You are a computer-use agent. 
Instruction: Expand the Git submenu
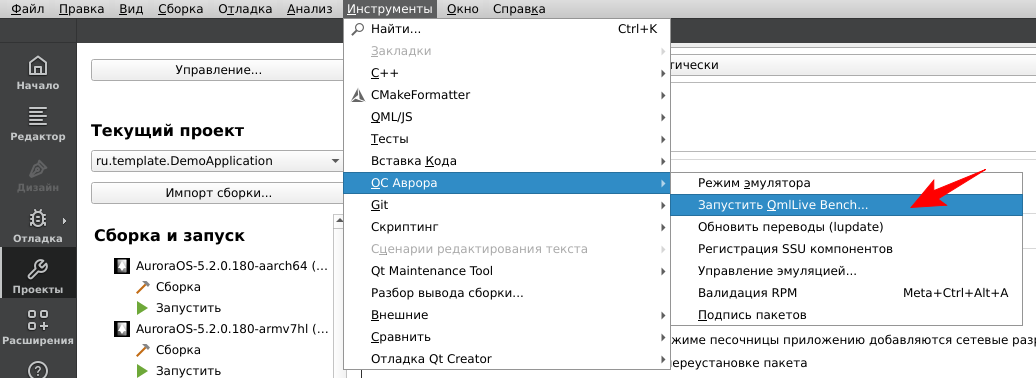pos(507,205)
